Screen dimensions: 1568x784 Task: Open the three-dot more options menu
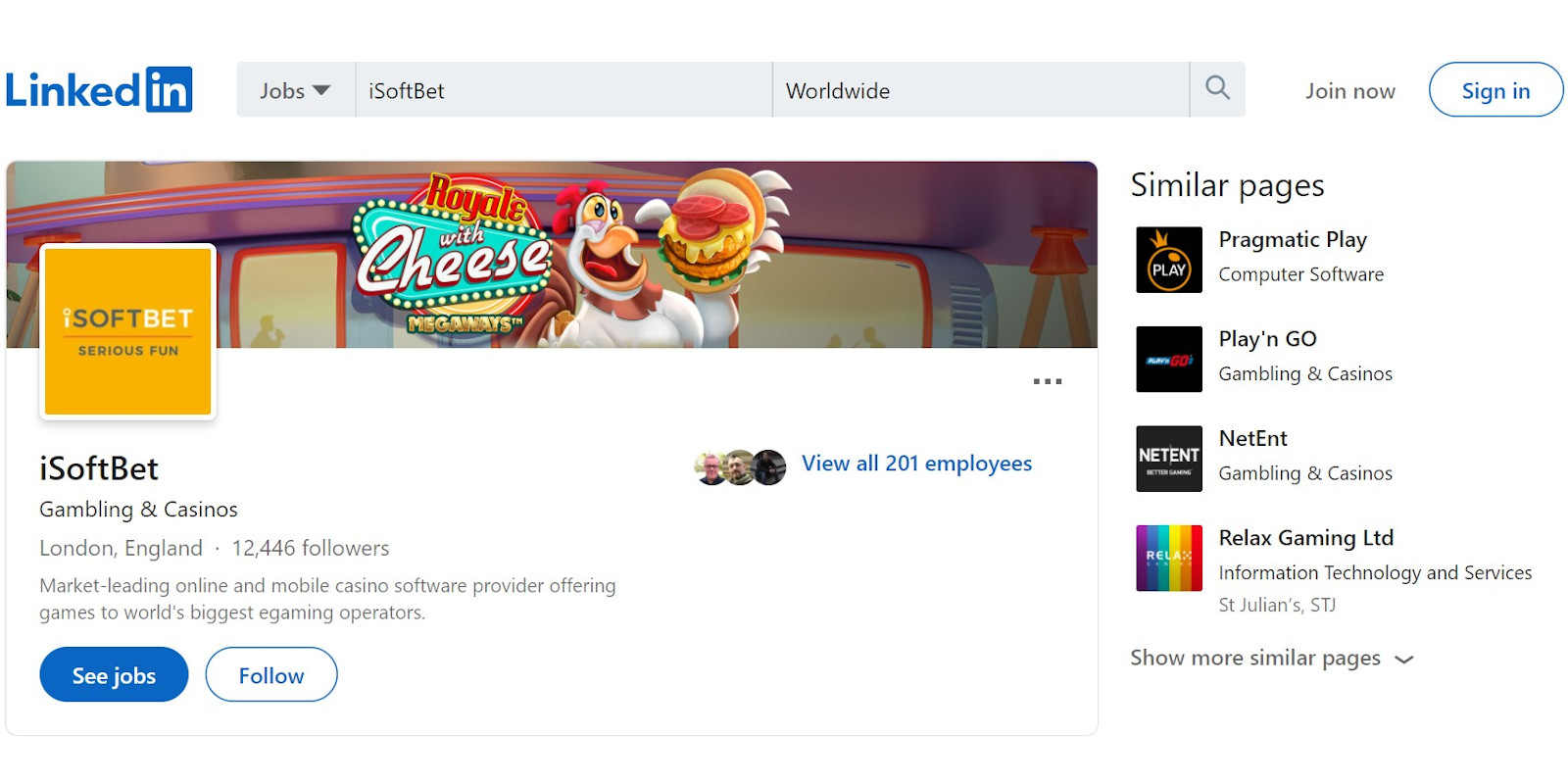[1048, 381]
